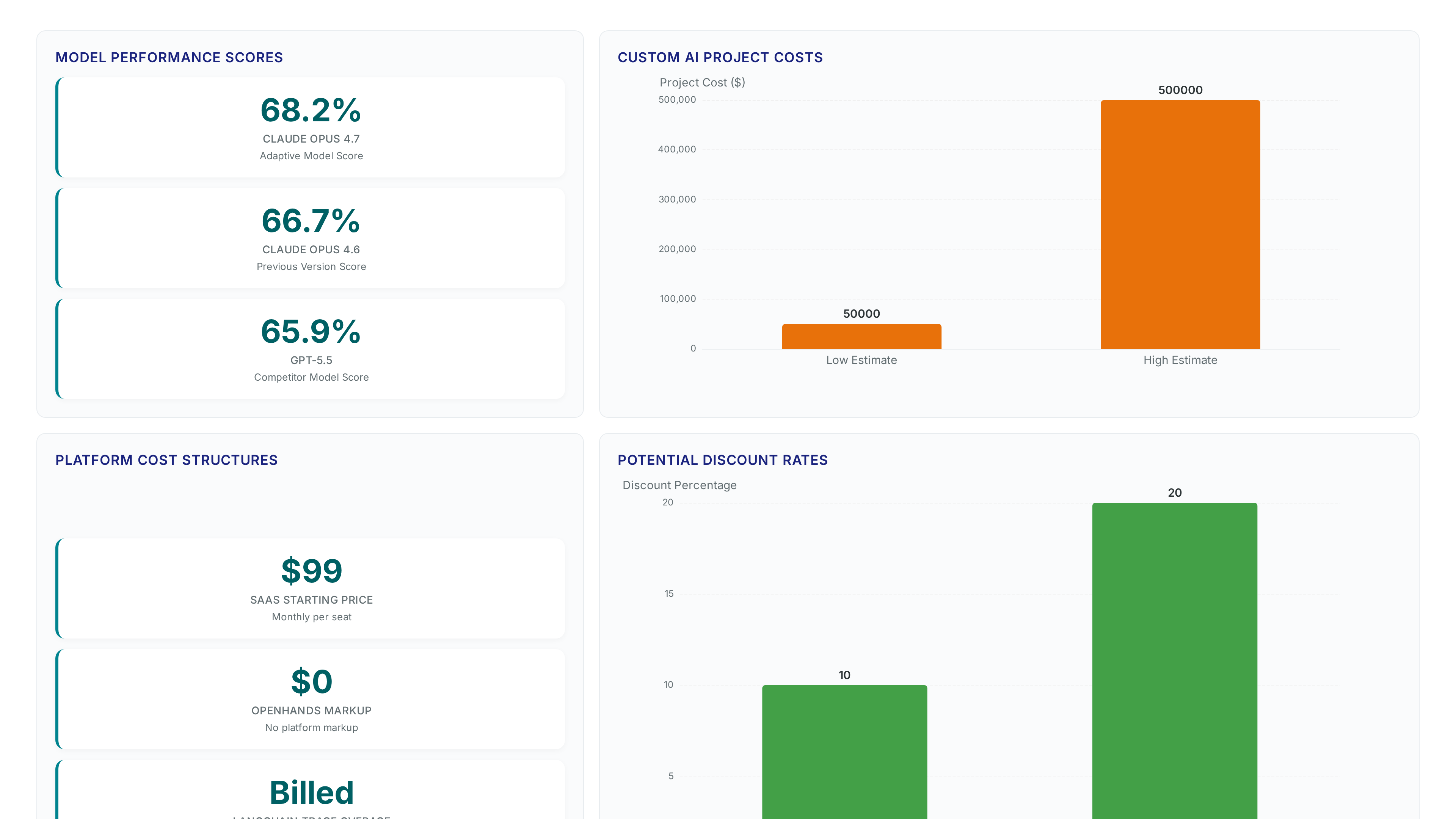Click the 68.2% Claude Opus 4.7 score
Image resolution: width=1456 pixels, height=819 pixels.
[311, 110]
